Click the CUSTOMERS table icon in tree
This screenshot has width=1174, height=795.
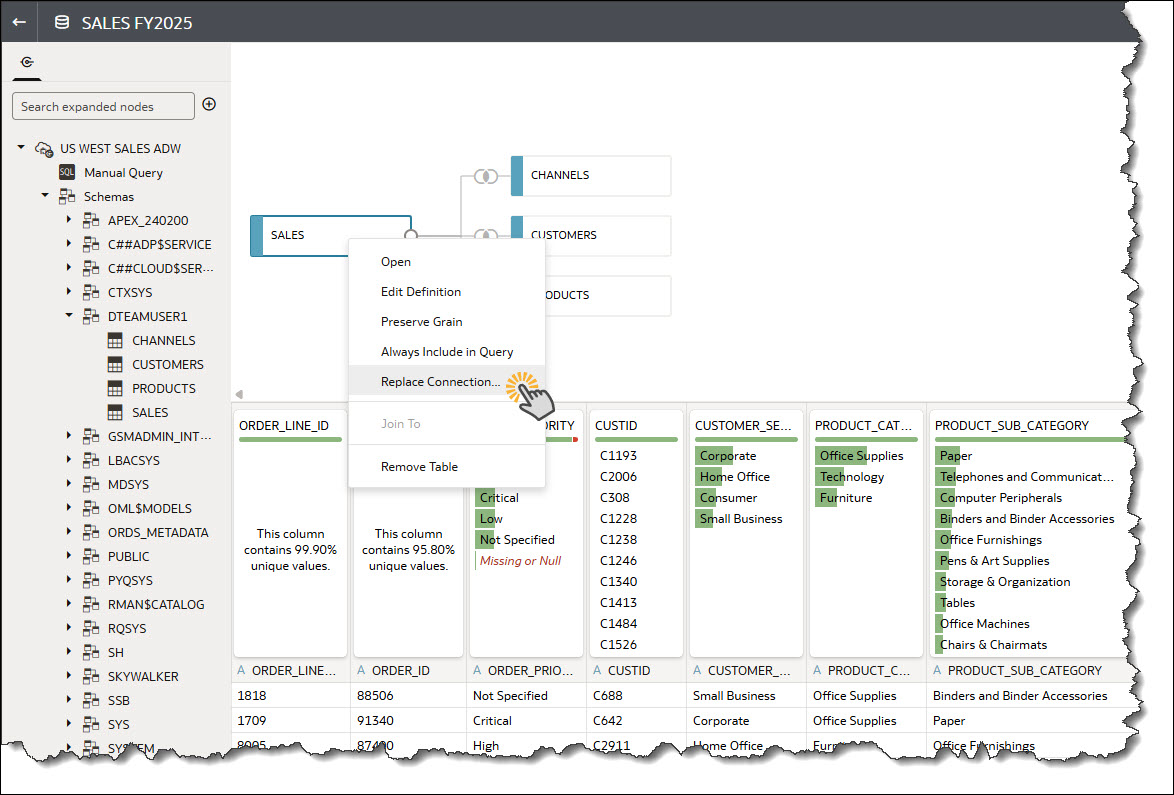[115, 365]
